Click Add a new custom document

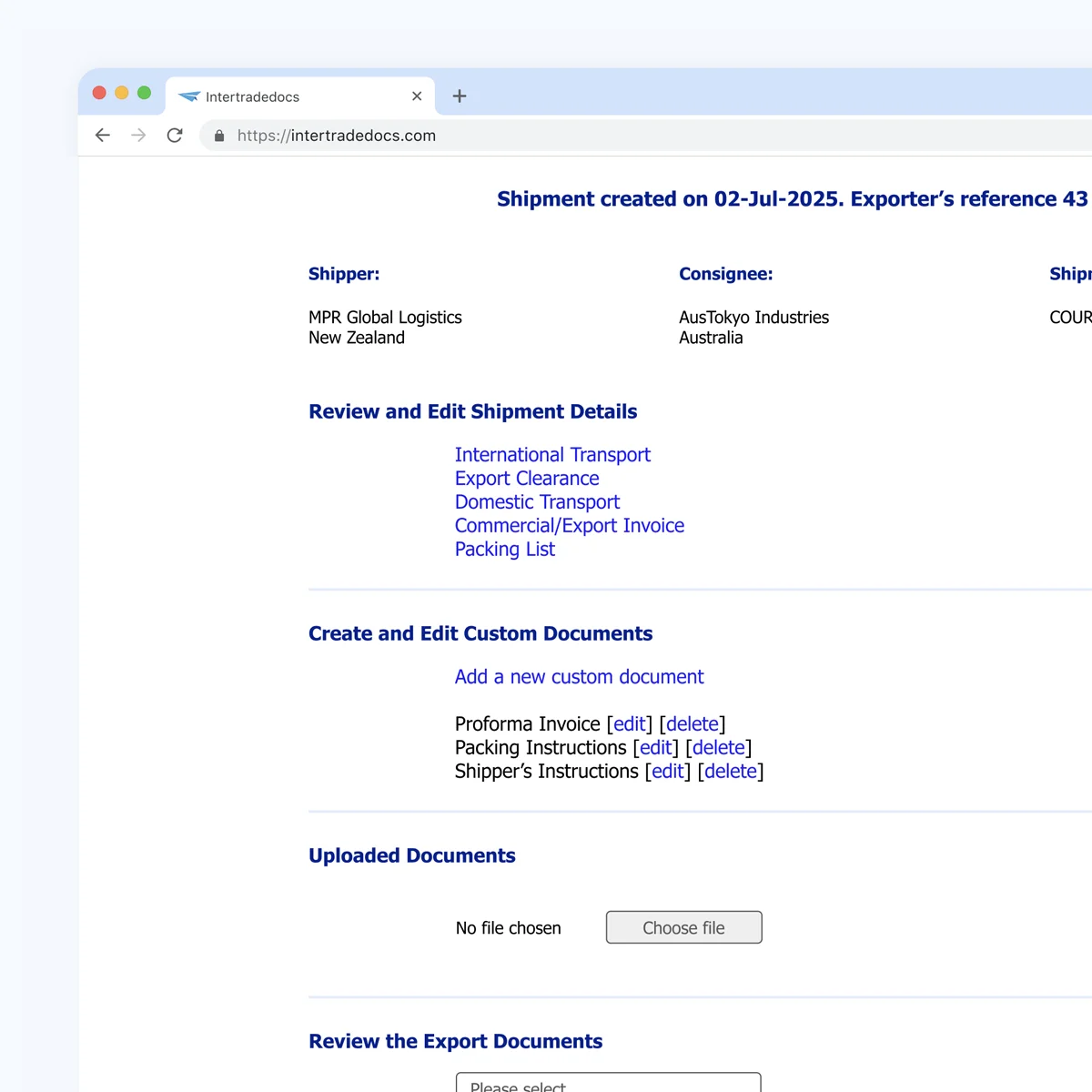[x=579, y=677]
